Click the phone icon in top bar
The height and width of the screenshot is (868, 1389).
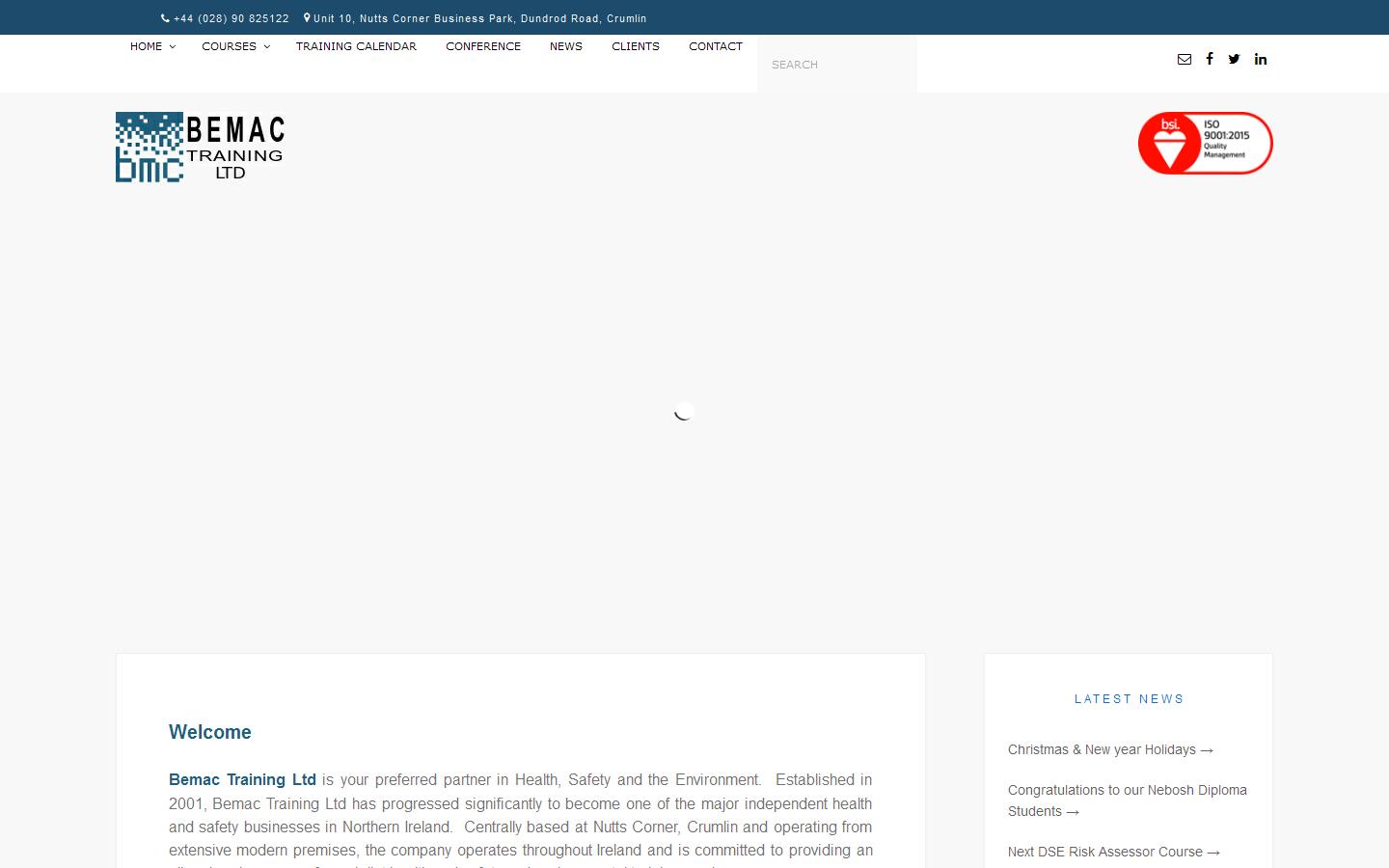[165, 18]
